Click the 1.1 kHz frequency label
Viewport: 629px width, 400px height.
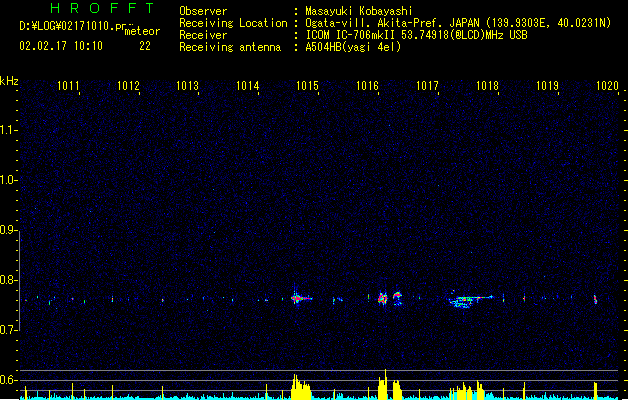coord(8,130)
